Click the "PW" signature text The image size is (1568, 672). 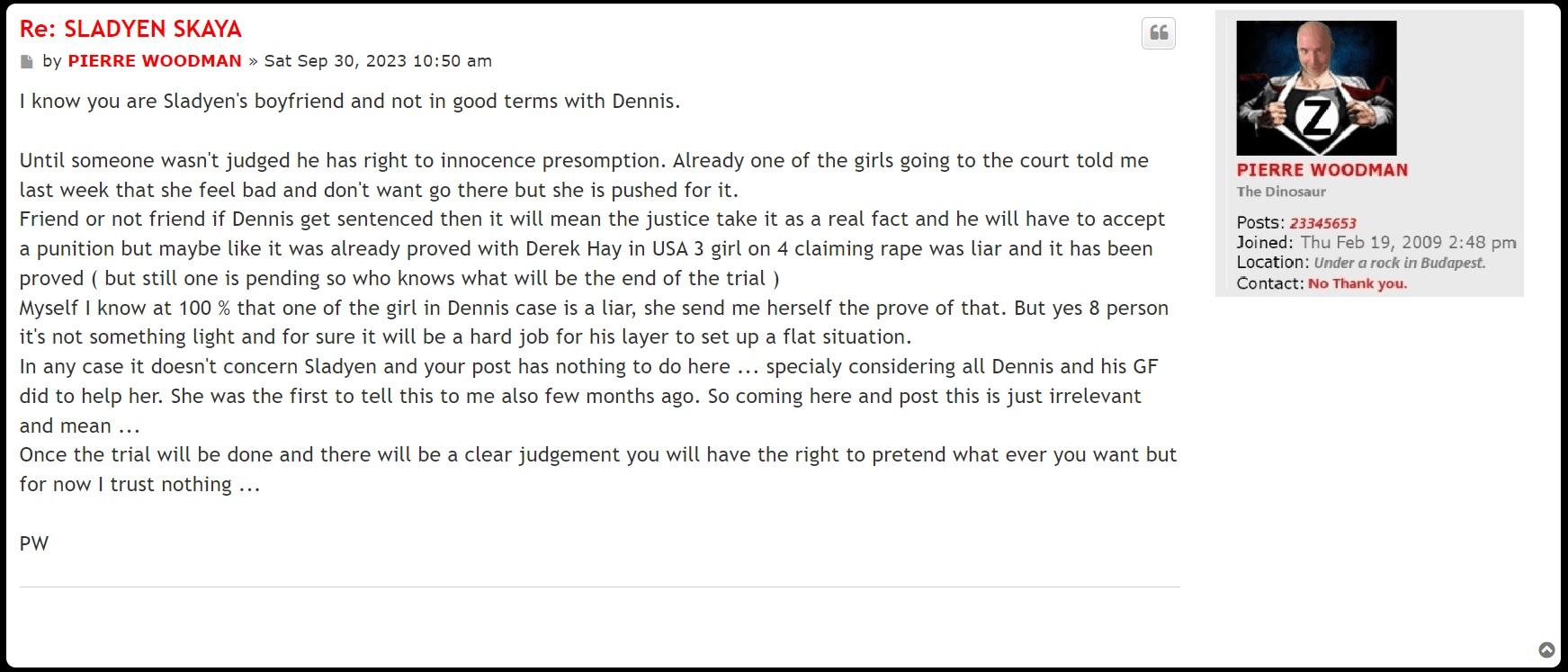click(x=34, y=543)
